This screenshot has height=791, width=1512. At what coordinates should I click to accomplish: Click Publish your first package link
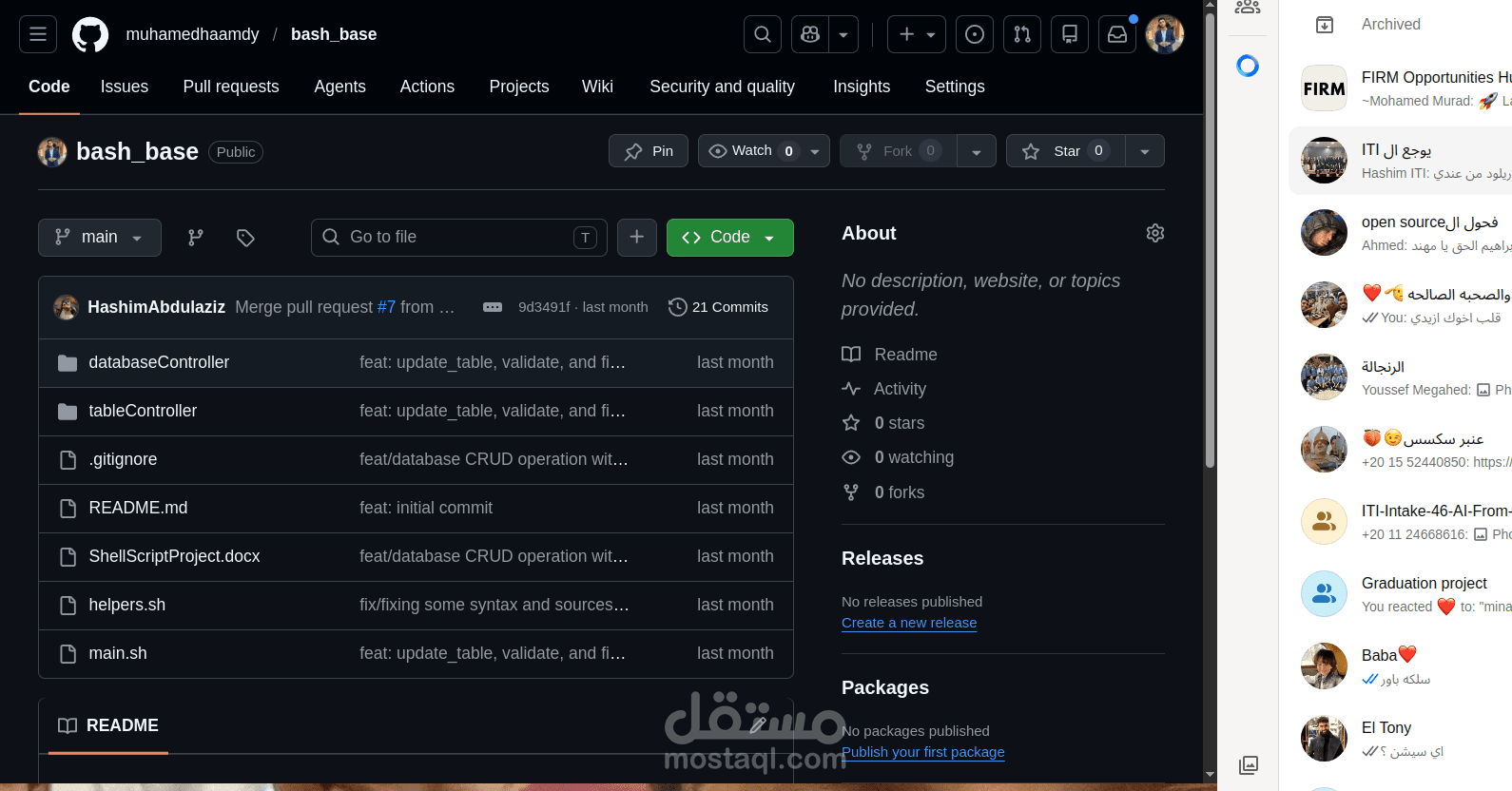pos(922,752)
